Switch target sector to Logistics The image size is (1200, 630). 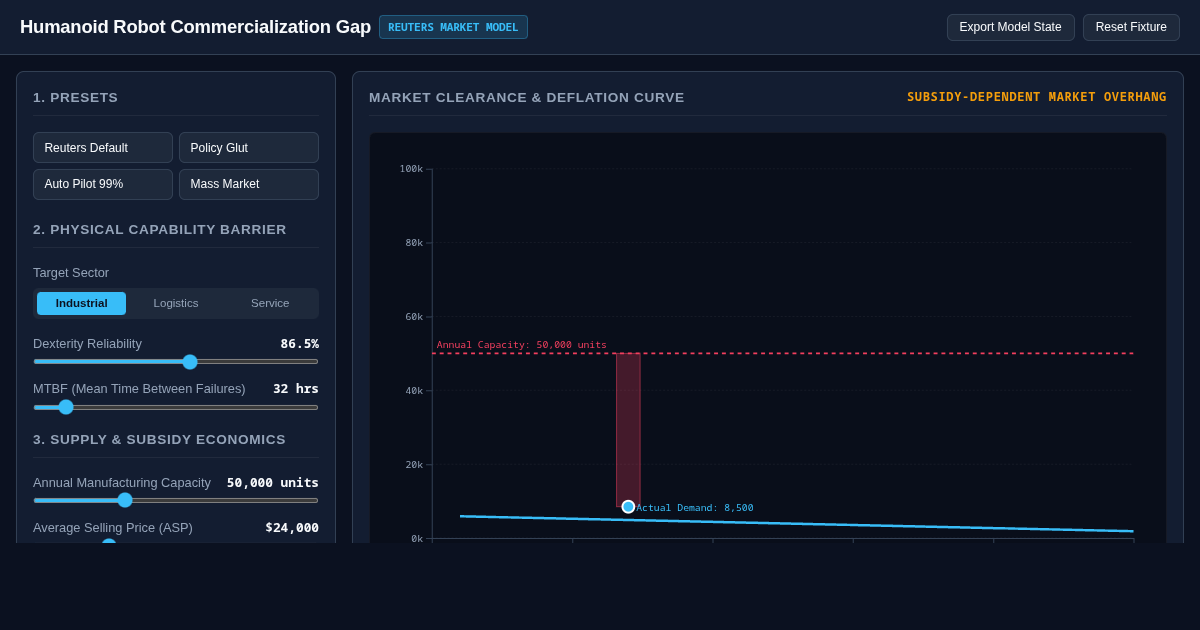click(x=176, y=303)
